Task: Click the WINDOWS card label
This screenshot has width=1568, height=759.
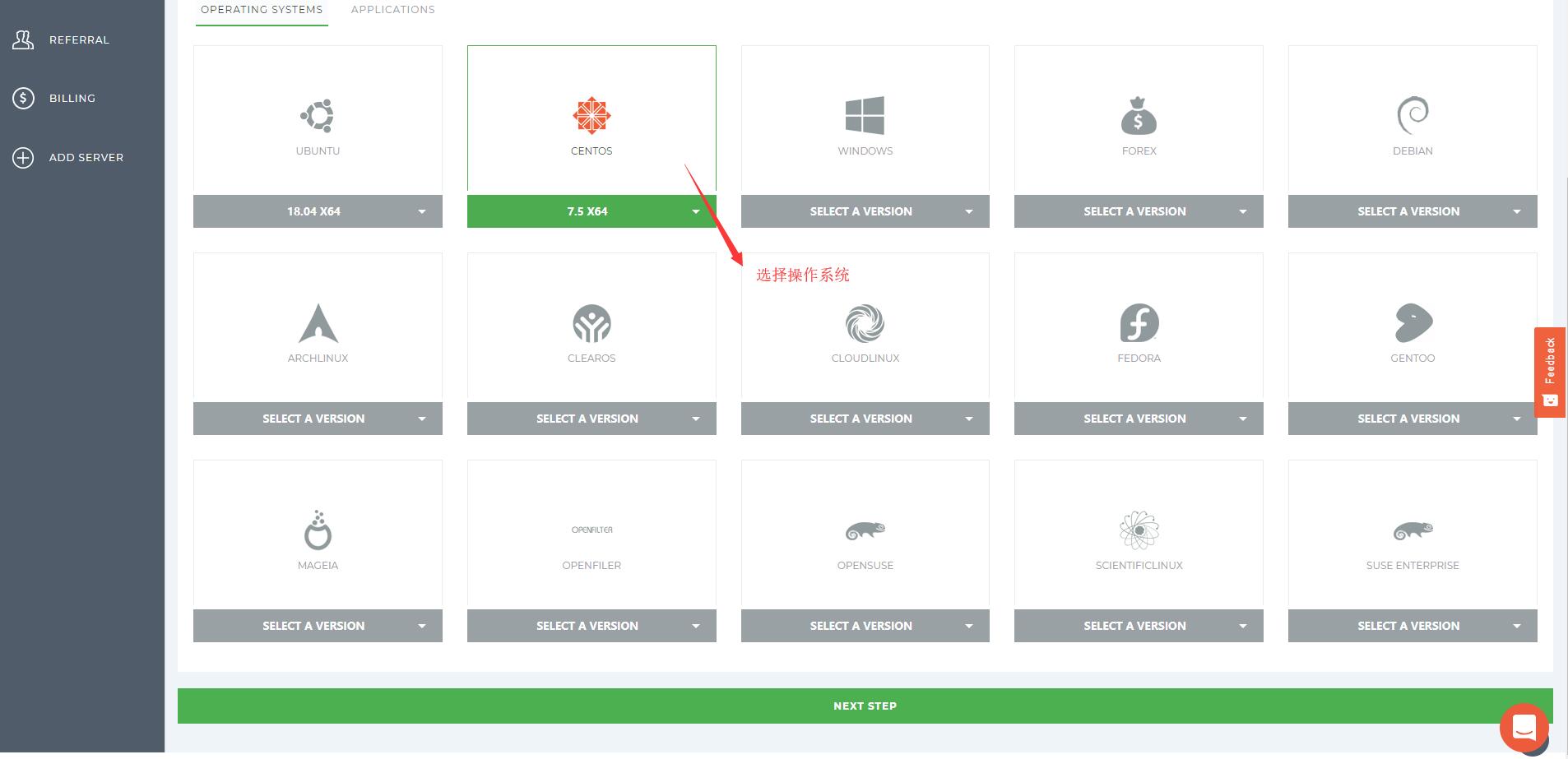Action: pos(865,151)
